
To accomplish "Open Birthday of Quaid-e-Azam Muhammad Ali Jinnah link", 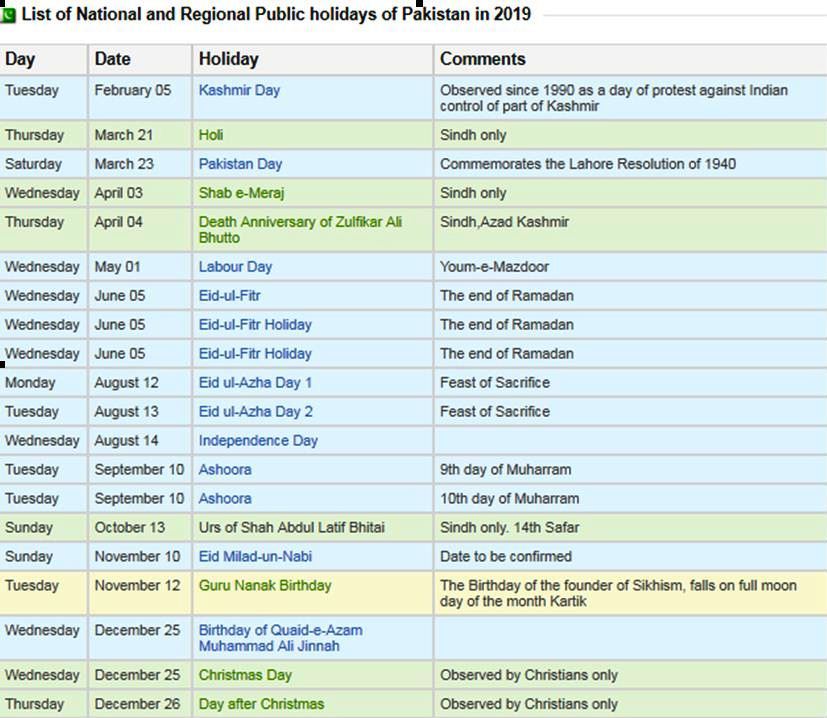I will click(281, 638).
